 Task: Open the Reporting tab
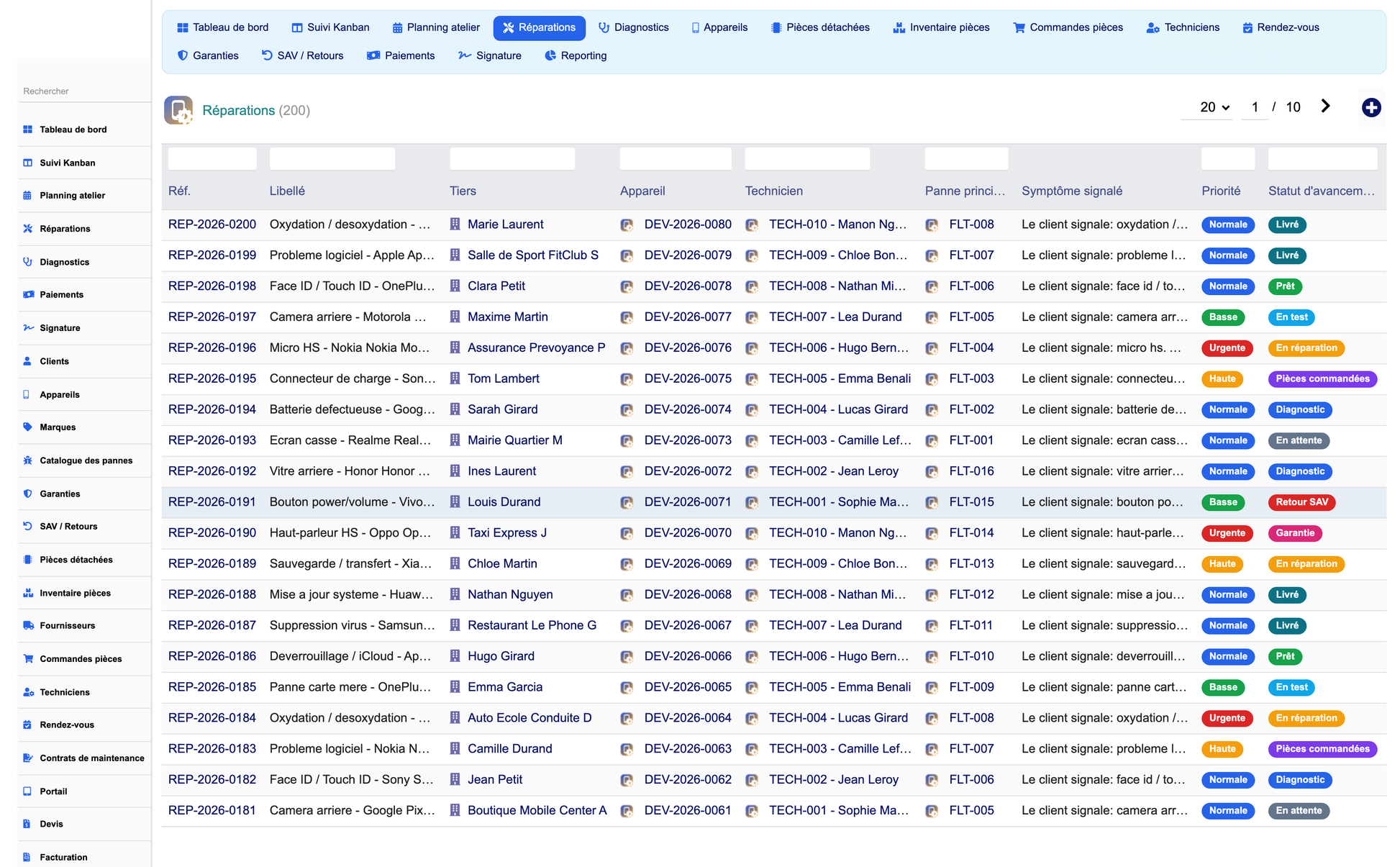click(x=576, y=55)
